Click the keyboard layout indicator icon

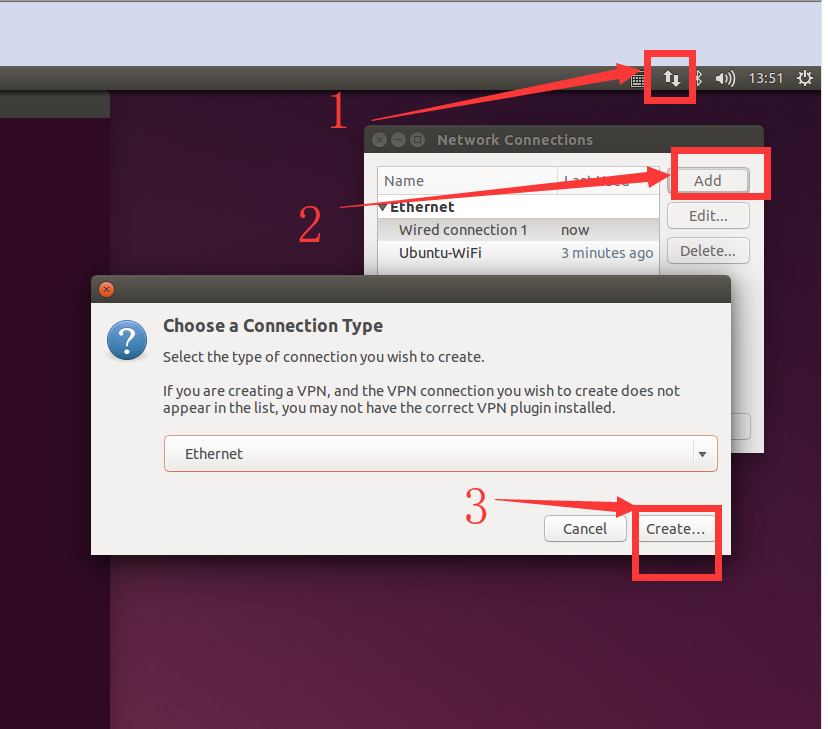tap(637, 80)
